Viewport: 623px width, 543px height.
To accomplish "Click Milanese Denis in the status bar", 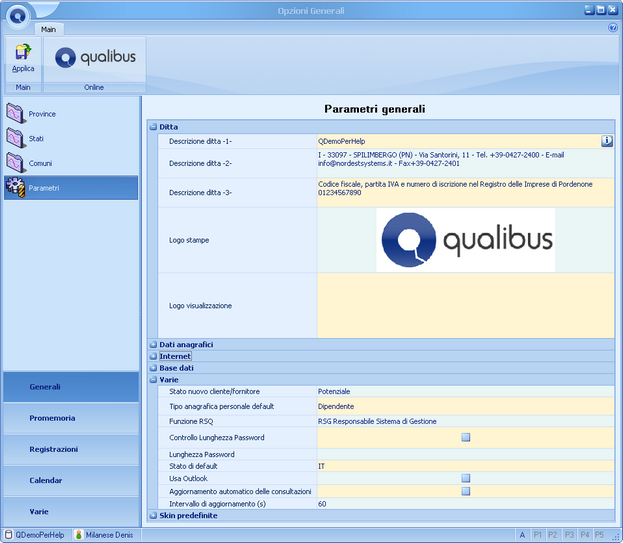I will click(x=109, y=535).
